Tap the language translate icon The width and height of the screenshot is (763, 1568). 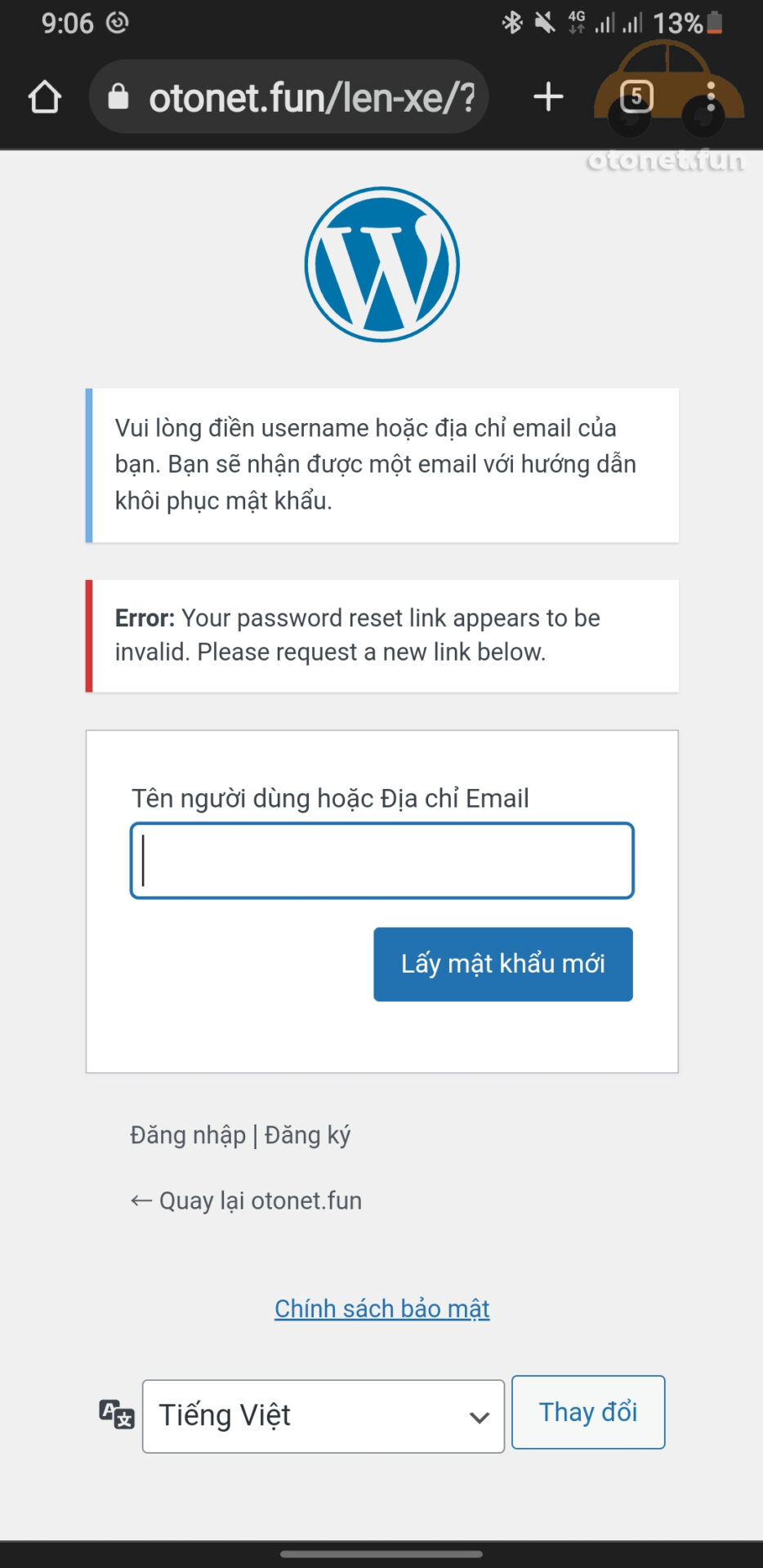tap(116, 1414)
